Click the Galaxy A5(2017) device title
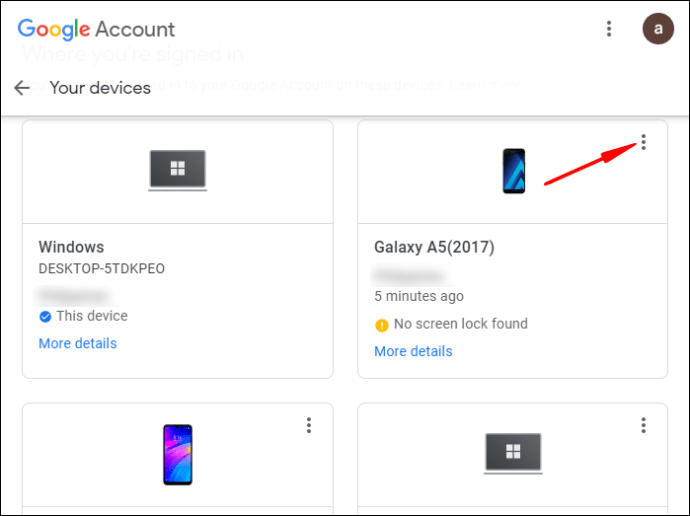Screen dimensions: 690x516 434,247
